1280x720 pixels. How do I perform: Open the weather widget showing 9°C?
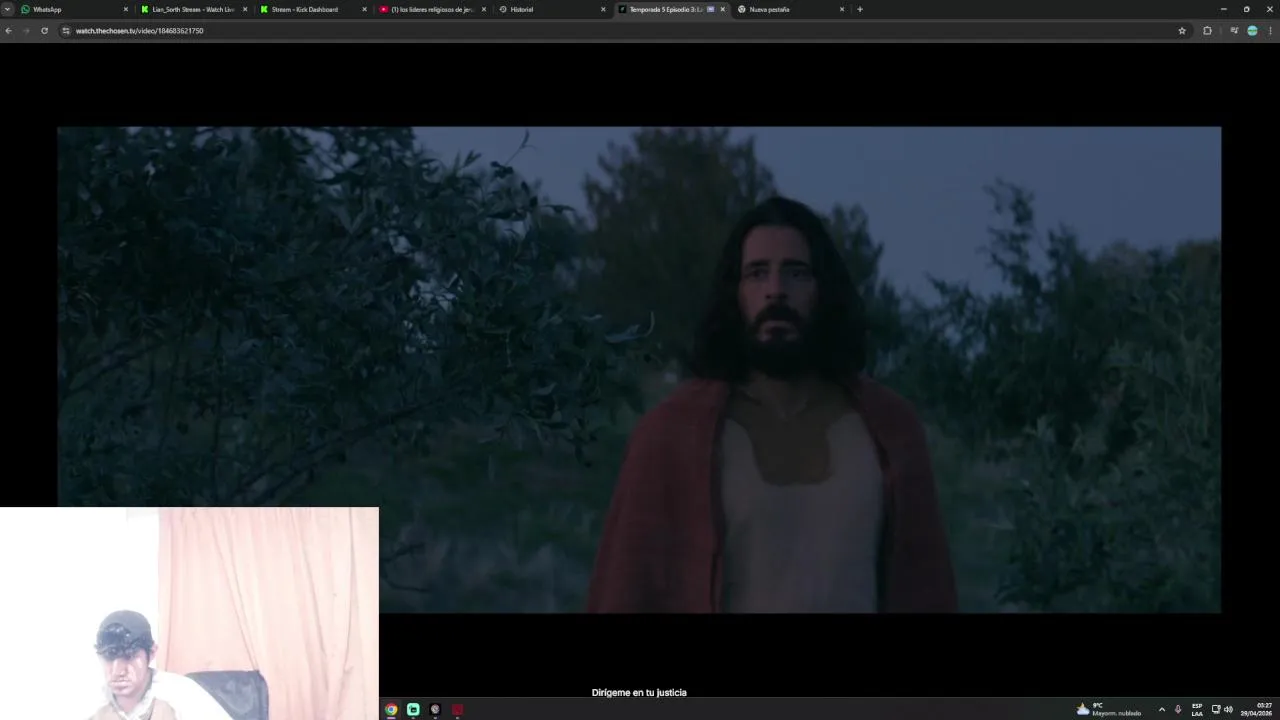pyautogui.click(x=1109, y=709)
